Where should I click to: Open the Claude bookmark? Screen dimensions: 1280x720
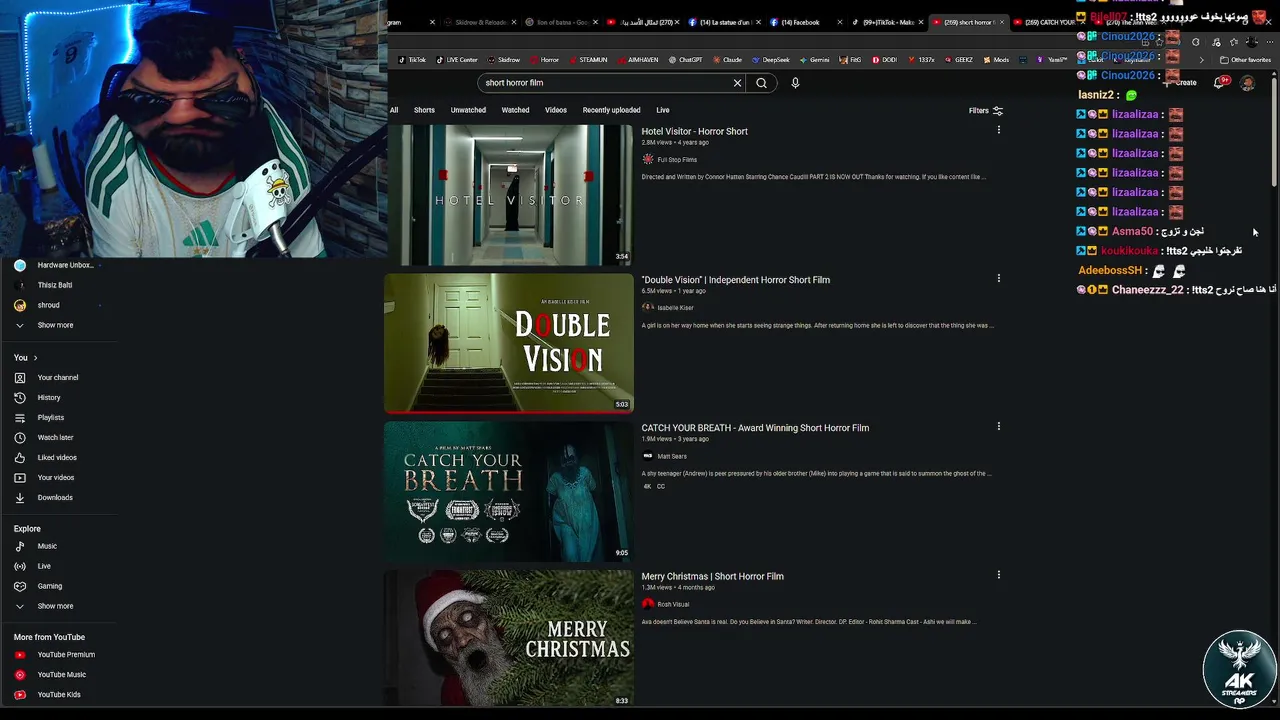click(x=727, y=60)
